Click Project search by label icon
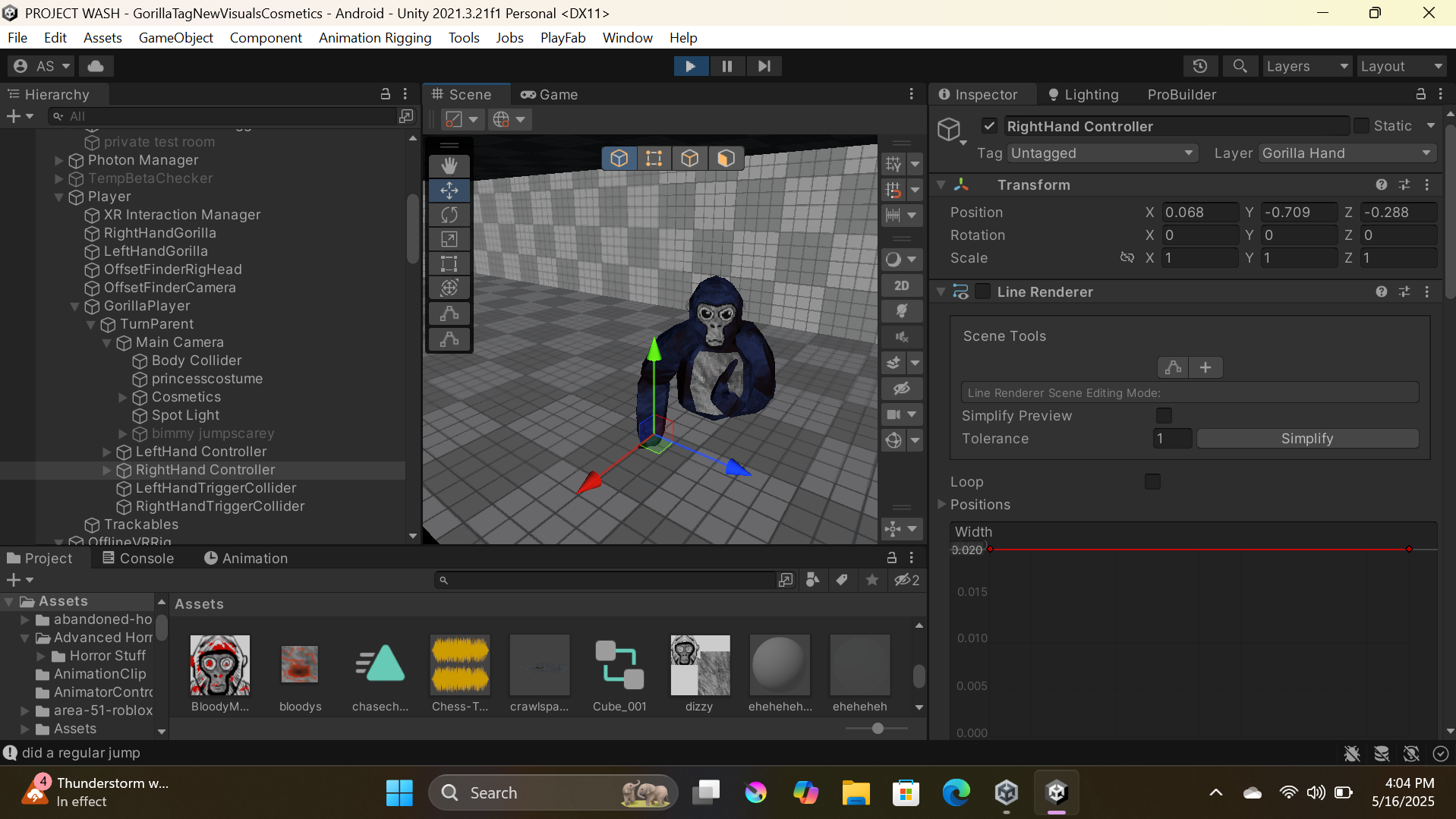1456x819 pixels. 842,580
